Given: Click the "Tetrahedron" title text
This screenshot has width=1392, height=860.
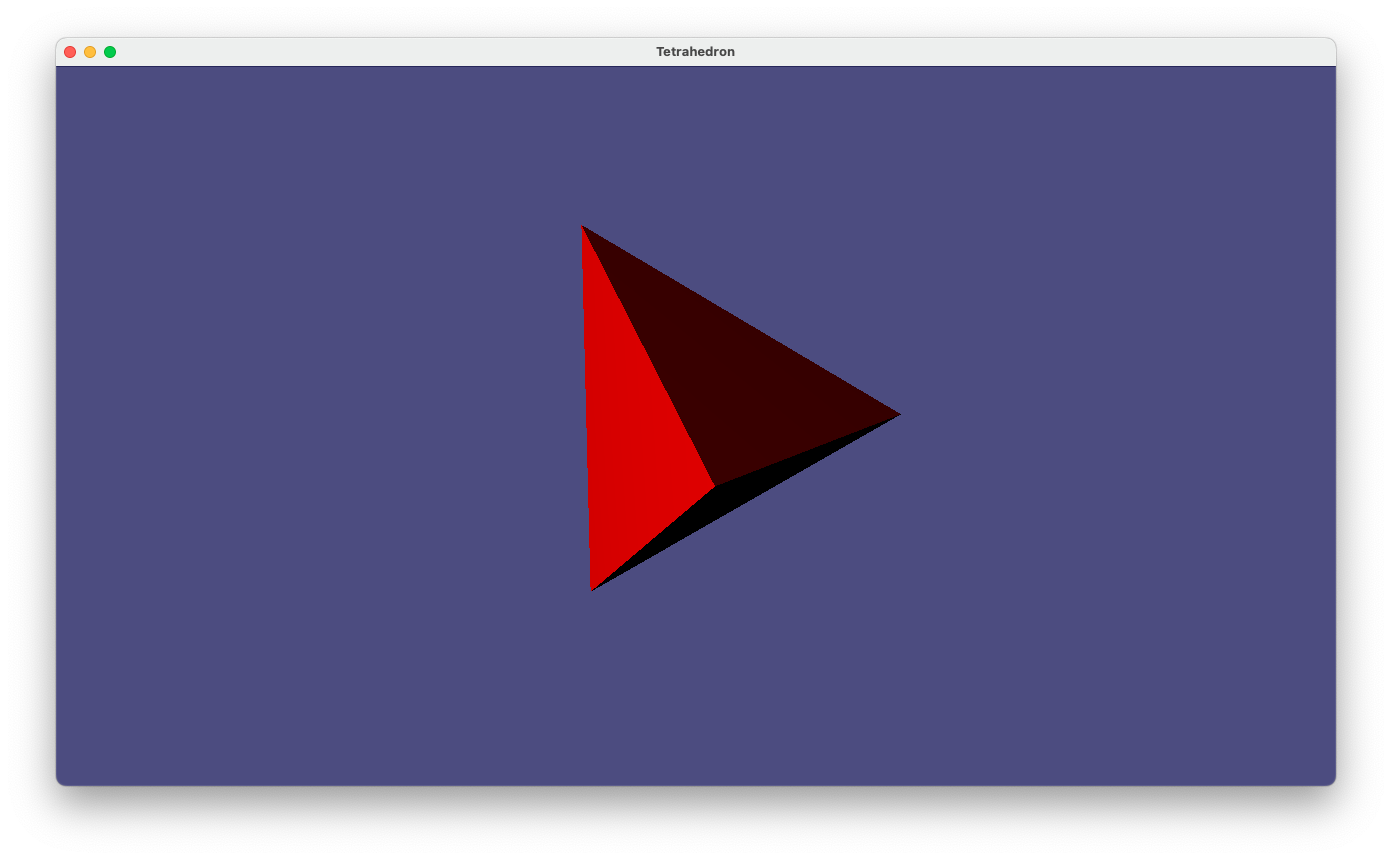Looking at the screenshot, I should [x=695, y=52].
